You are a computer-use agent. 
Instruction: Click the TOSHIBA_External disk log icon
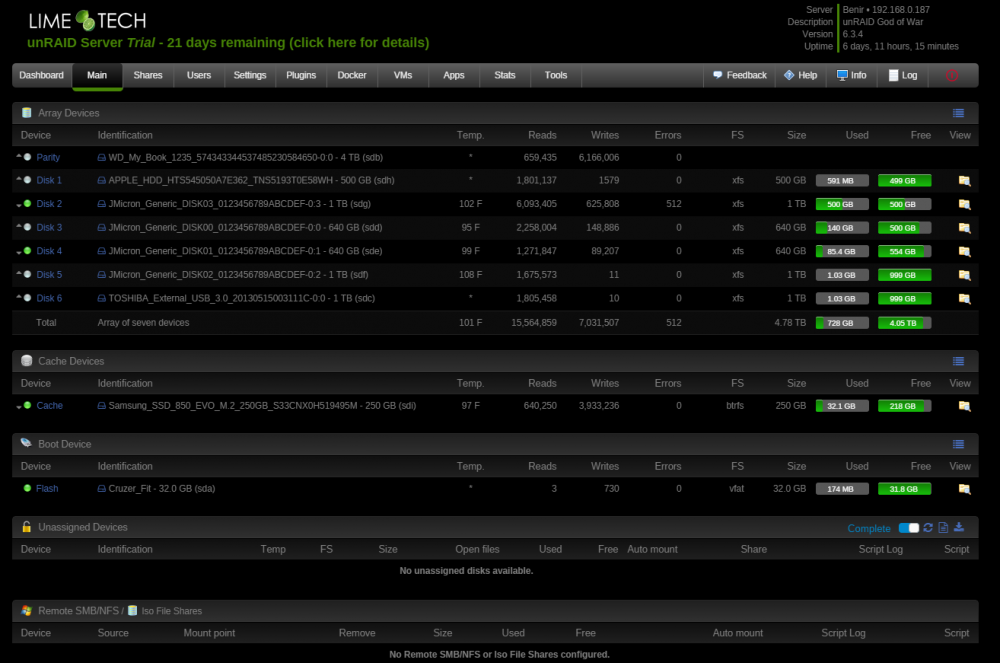[101, 298]
